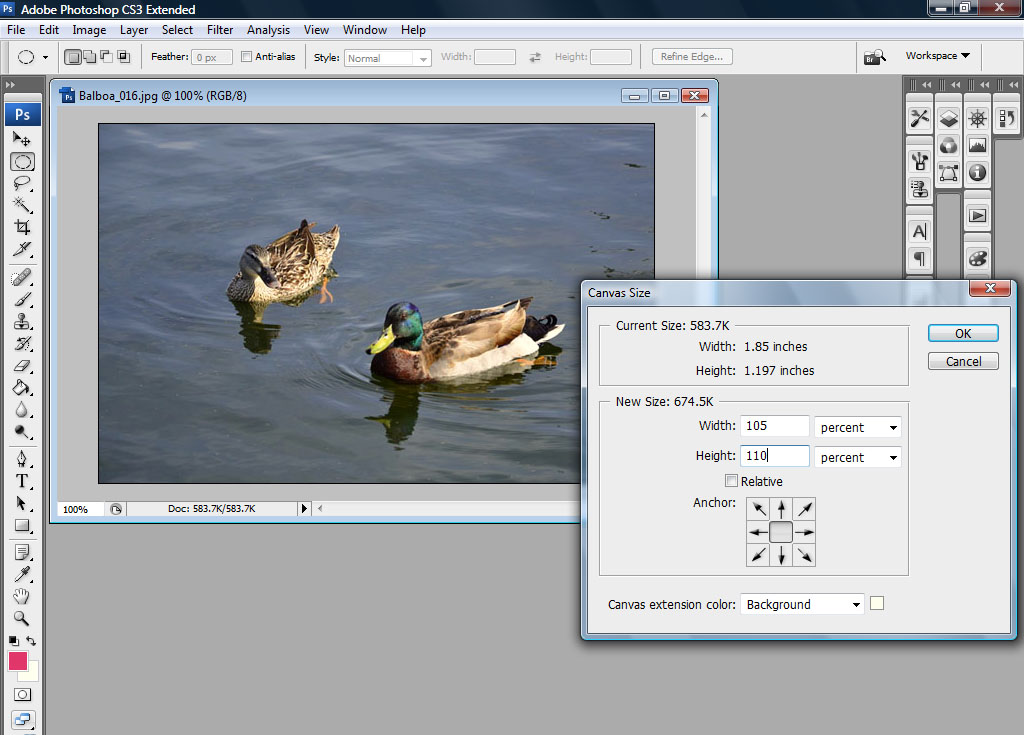
Task: Expand the toolbox double arrows
Action: tap(10, 85)
